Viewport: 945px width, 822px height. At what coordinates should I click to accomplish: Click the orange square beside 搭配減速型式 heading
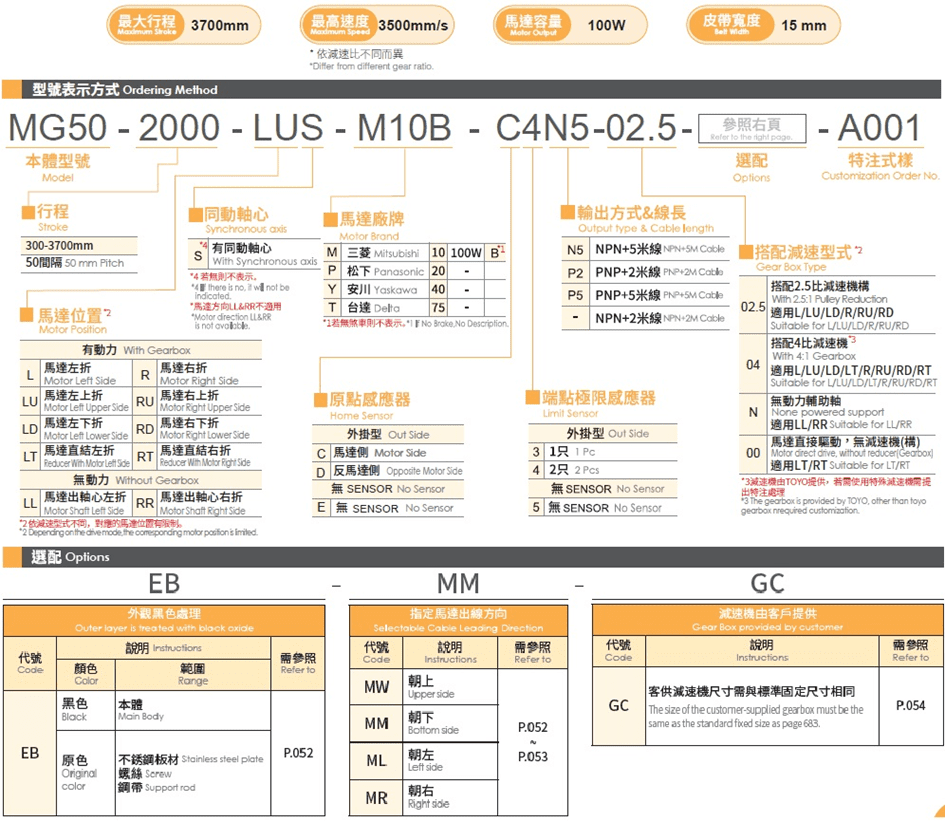746,252
